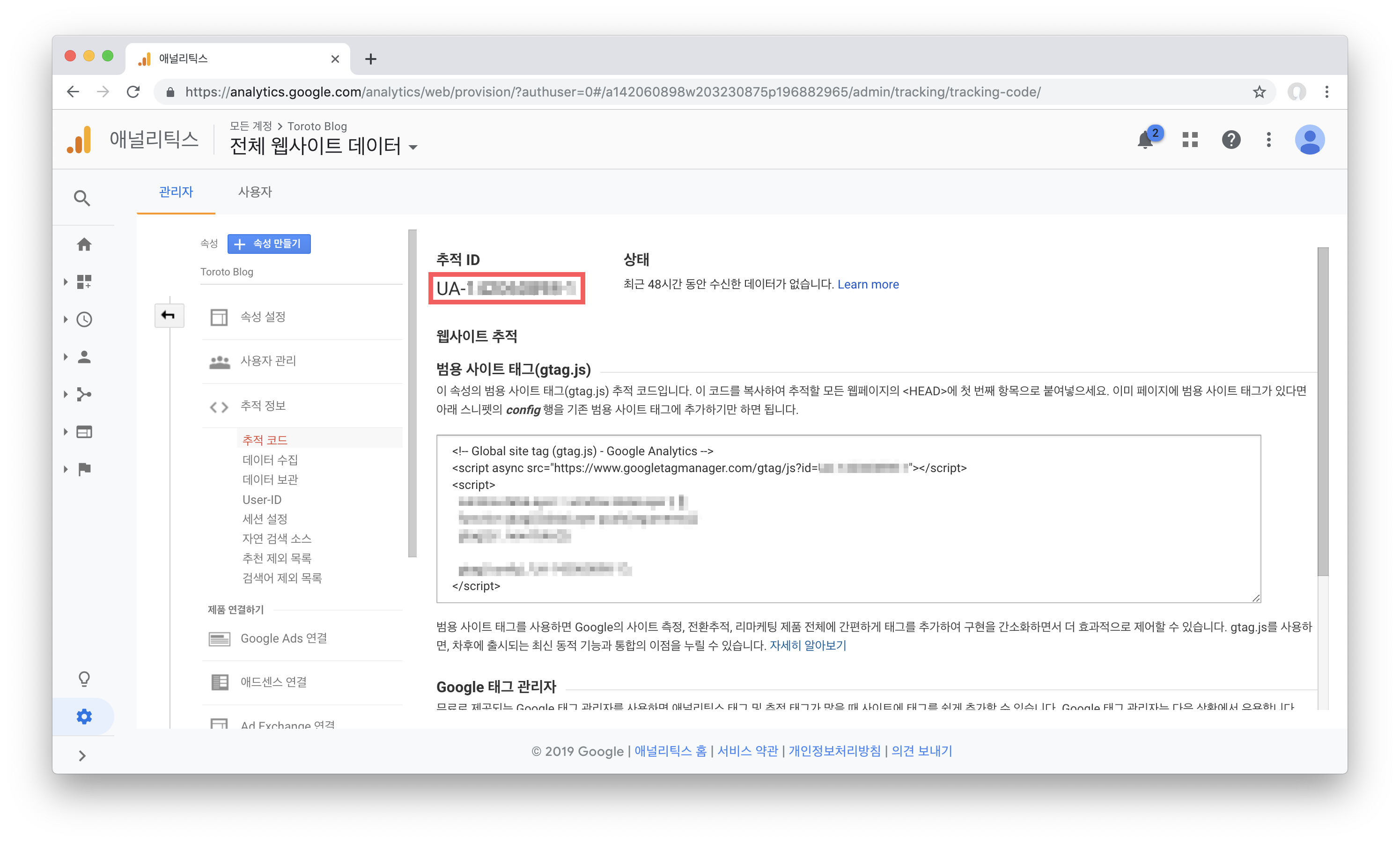
Task: Click 모든 계정 breadcrumb
Action: pos(251,126)
